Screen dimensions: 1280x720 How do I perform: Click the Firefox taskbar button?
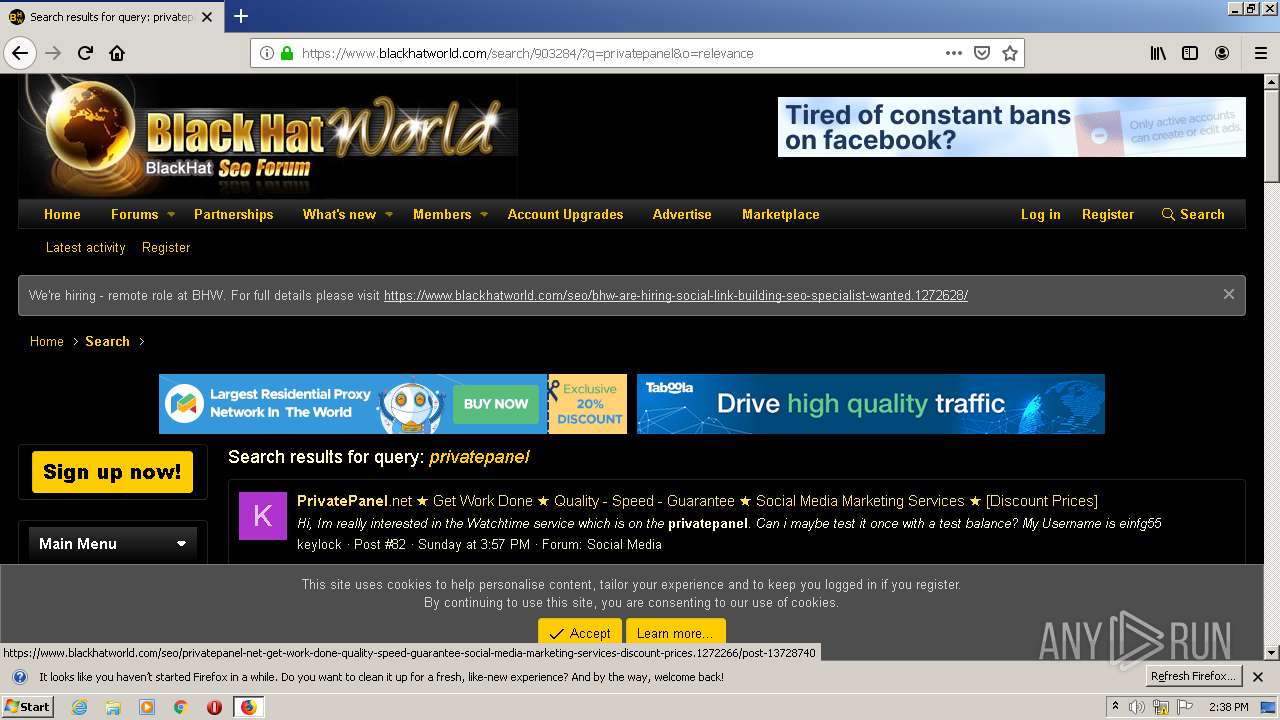coord(248,707)
